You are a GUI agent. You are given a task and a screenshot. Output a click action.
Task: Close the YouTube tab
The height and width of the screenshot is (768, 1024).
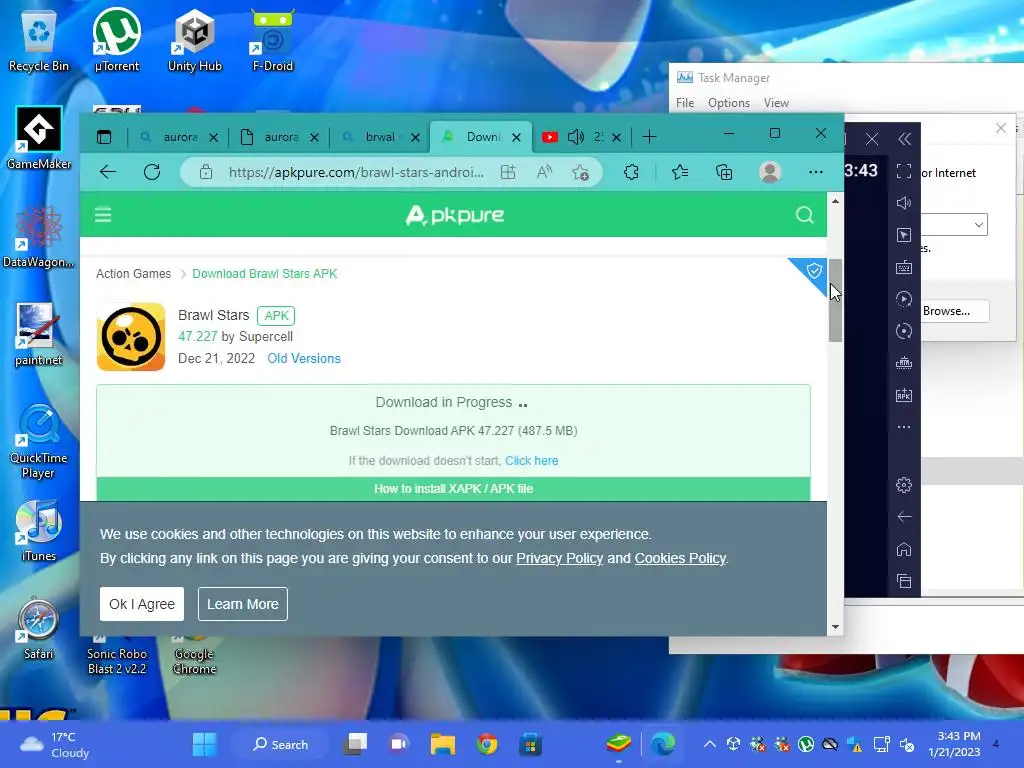tap(616, 137)
